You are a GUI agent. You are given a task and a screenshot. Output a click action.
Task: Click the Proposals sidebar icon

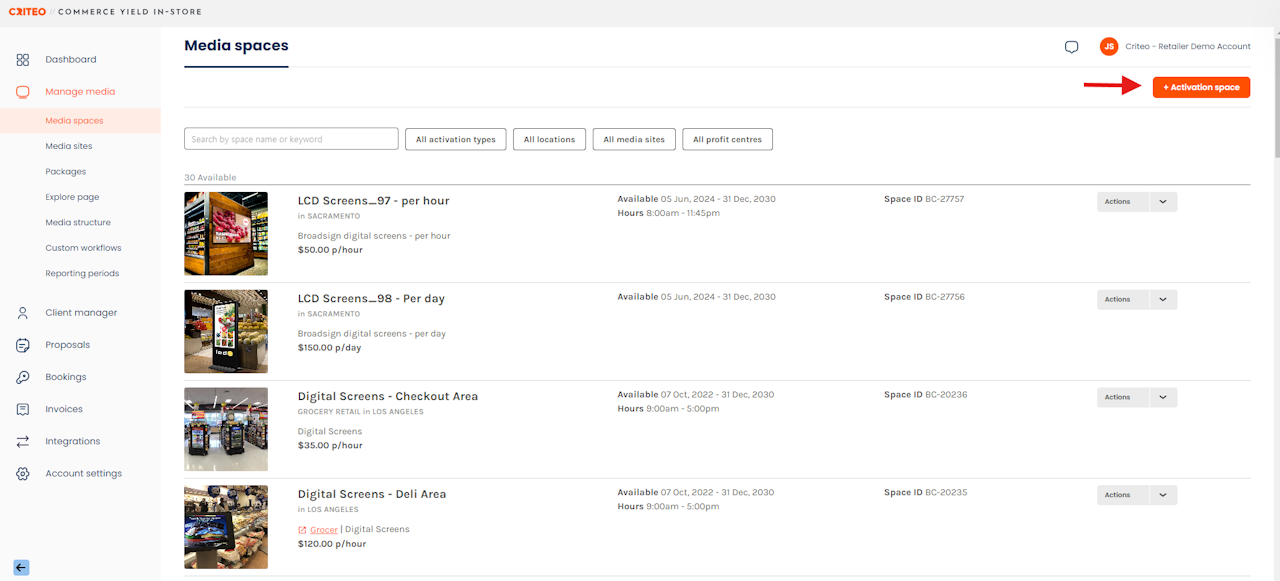tap(23, 345)
